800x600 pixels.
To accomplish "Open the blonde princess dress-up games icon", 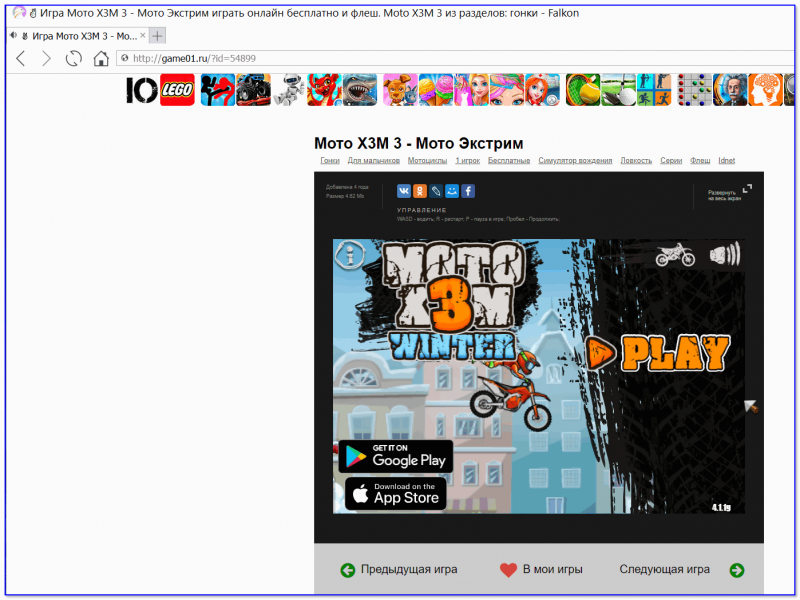I will (471, 90).
